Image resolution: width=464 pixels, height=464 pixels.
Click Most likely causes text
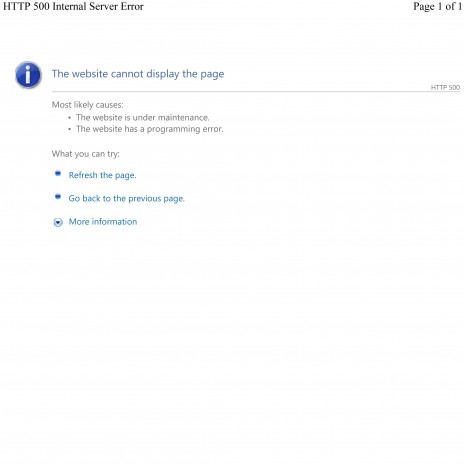(87, 105)
